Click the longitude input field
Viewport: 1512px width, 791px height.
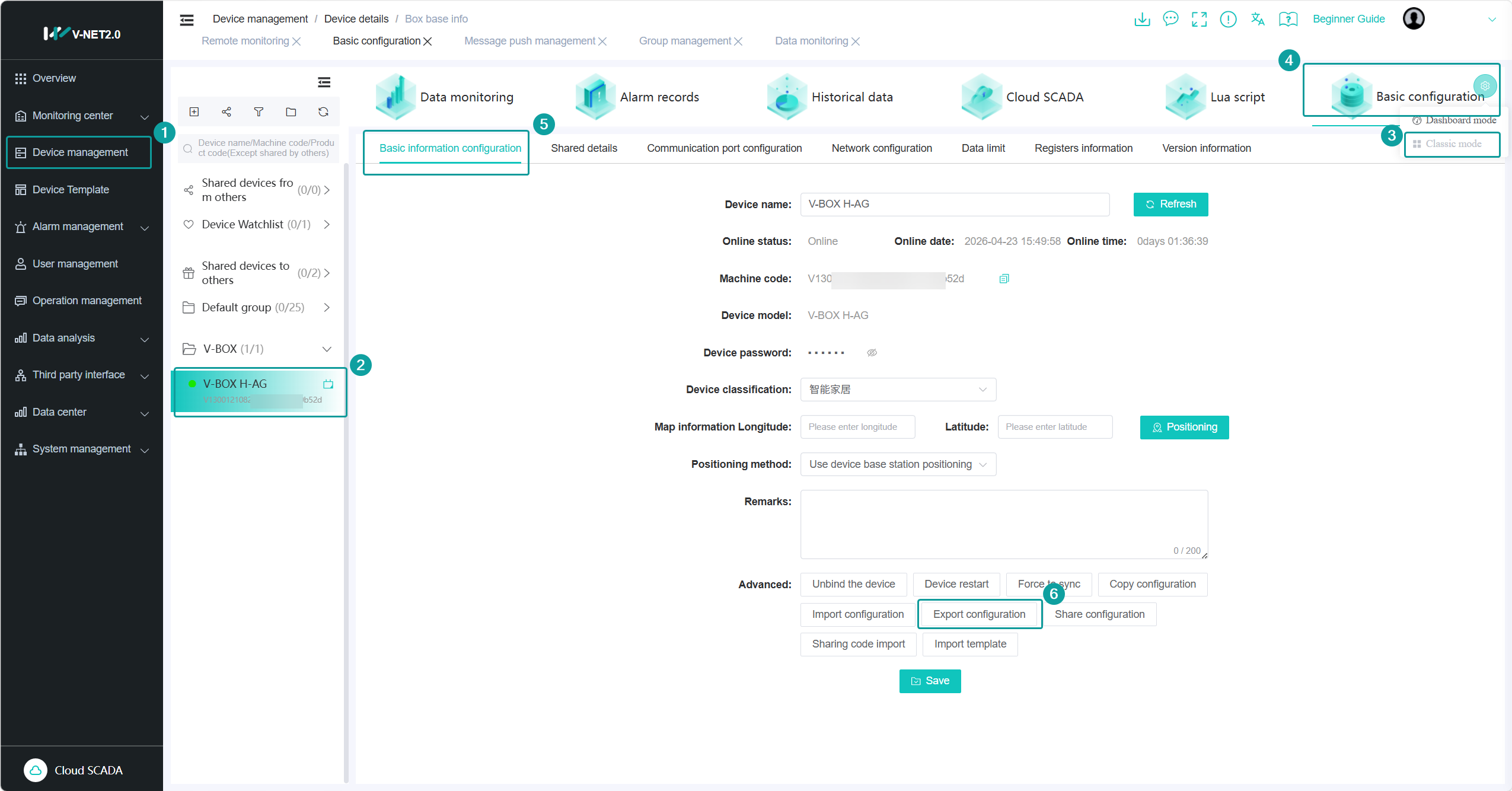click(x=857, y=427)
